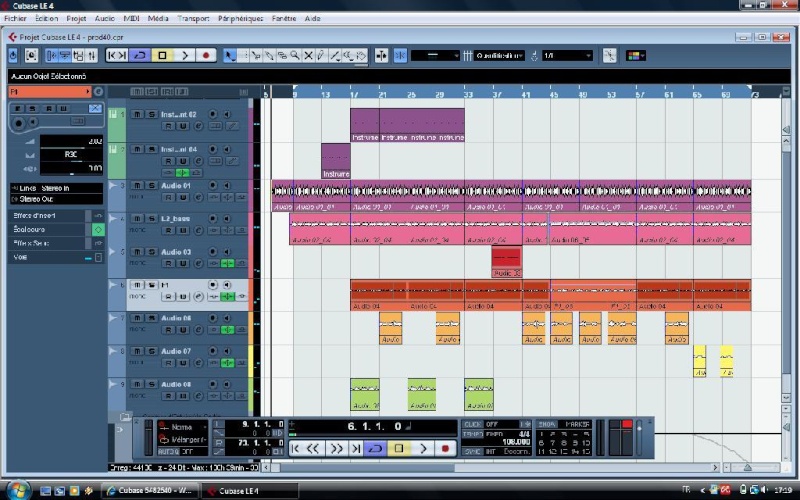Screen dimensions: 800x500
Task: Open the Projet menu
Action: click(76, 18)
